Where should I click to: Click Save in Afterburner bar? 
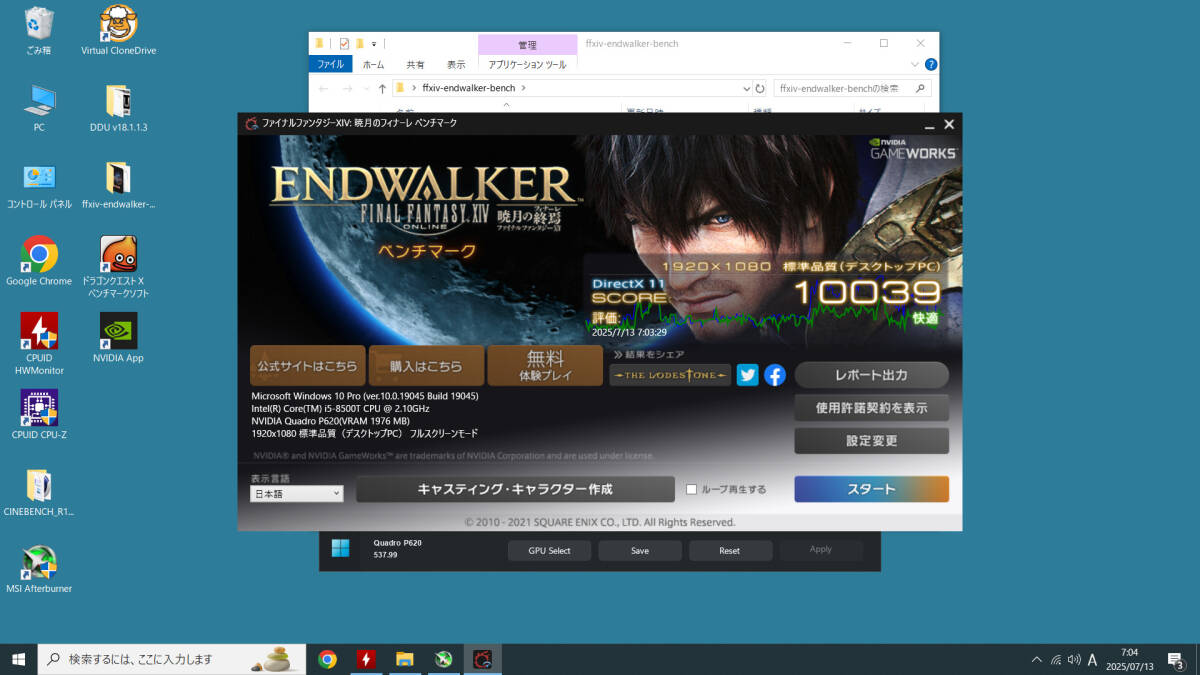coord(640,550)
